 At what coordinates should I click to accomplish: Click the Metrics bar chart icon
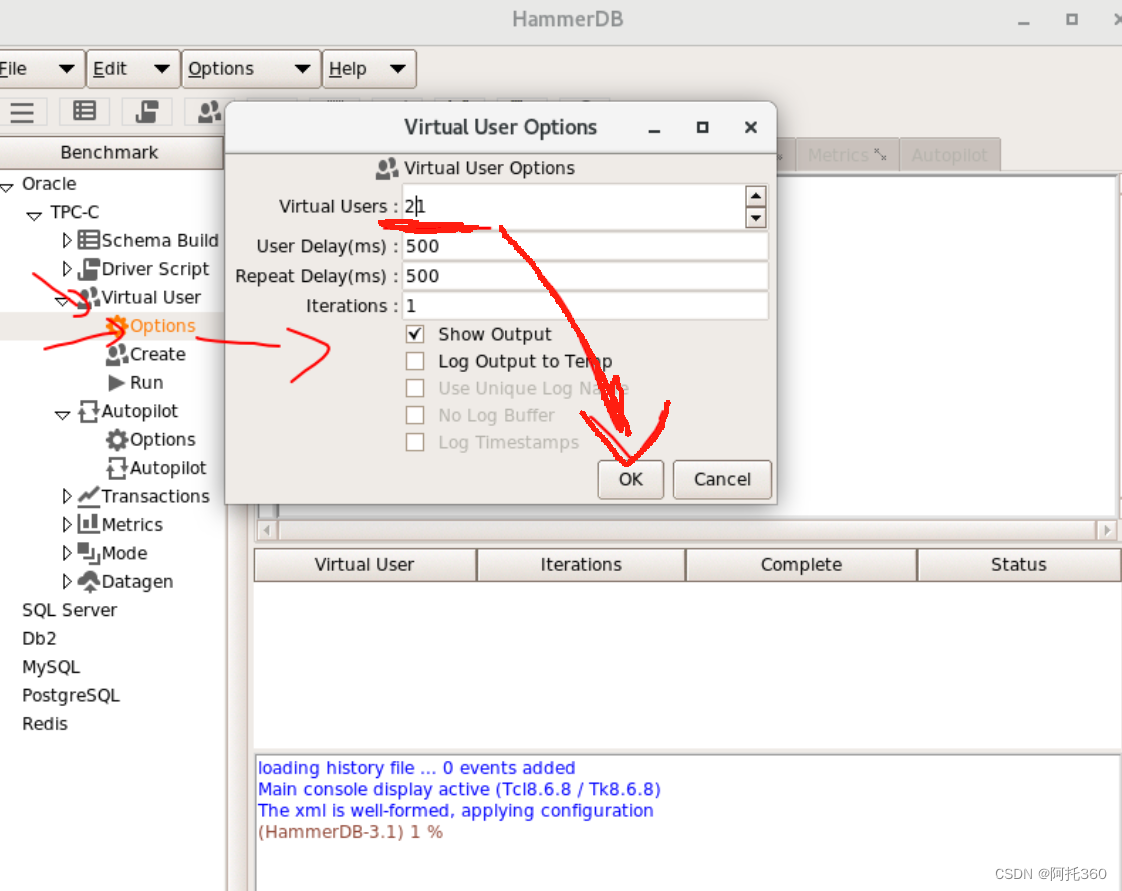(89, 524)
